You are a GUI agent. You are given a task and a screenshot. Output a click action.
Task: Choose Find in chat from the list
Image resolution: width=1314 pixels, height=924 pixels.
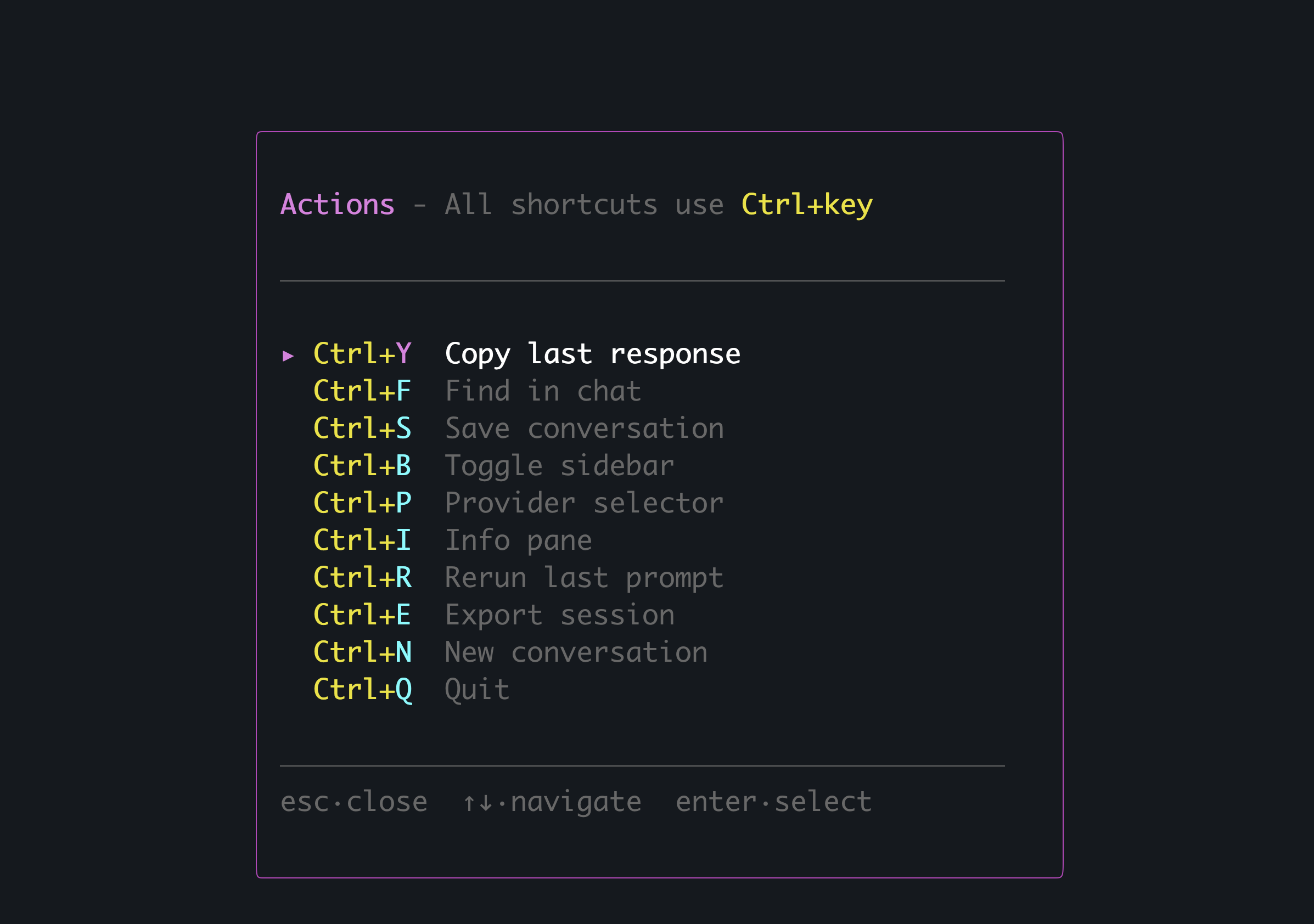point(542,391)
